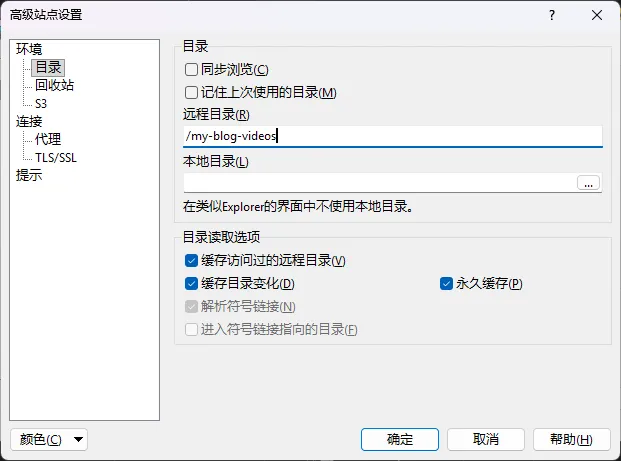This screenshot has height=461, width=621.
Task: Select 提示 in the navigation tree
Action: click(29, 175)
